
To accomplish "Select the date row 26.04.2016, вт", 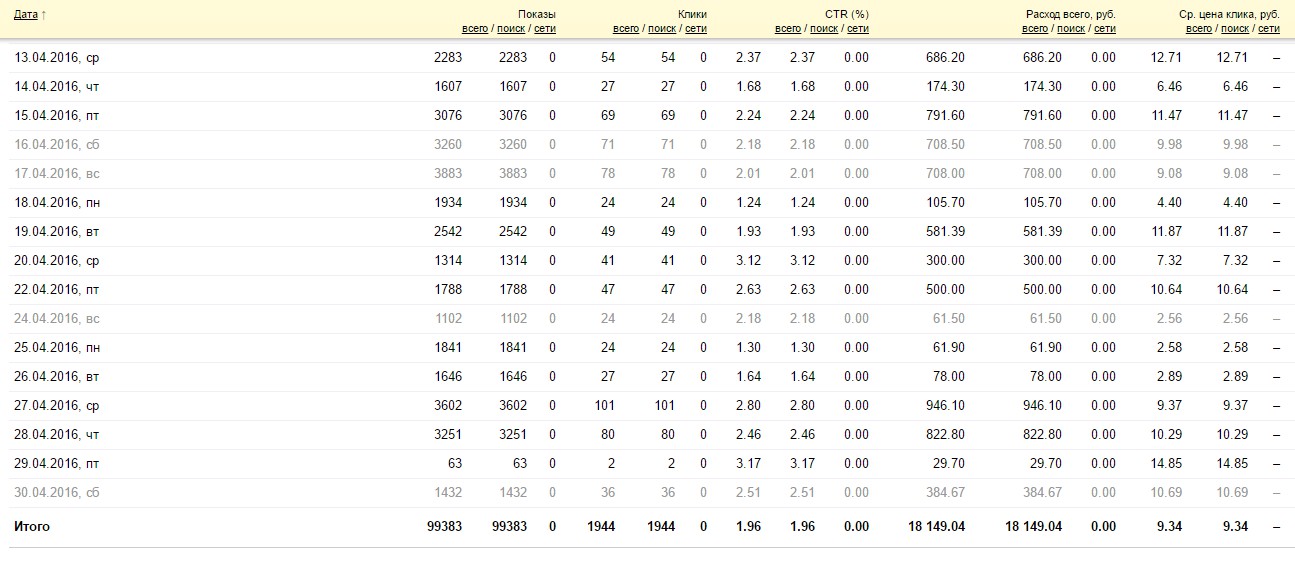I will pyautogui.click(x=57, y=377).
